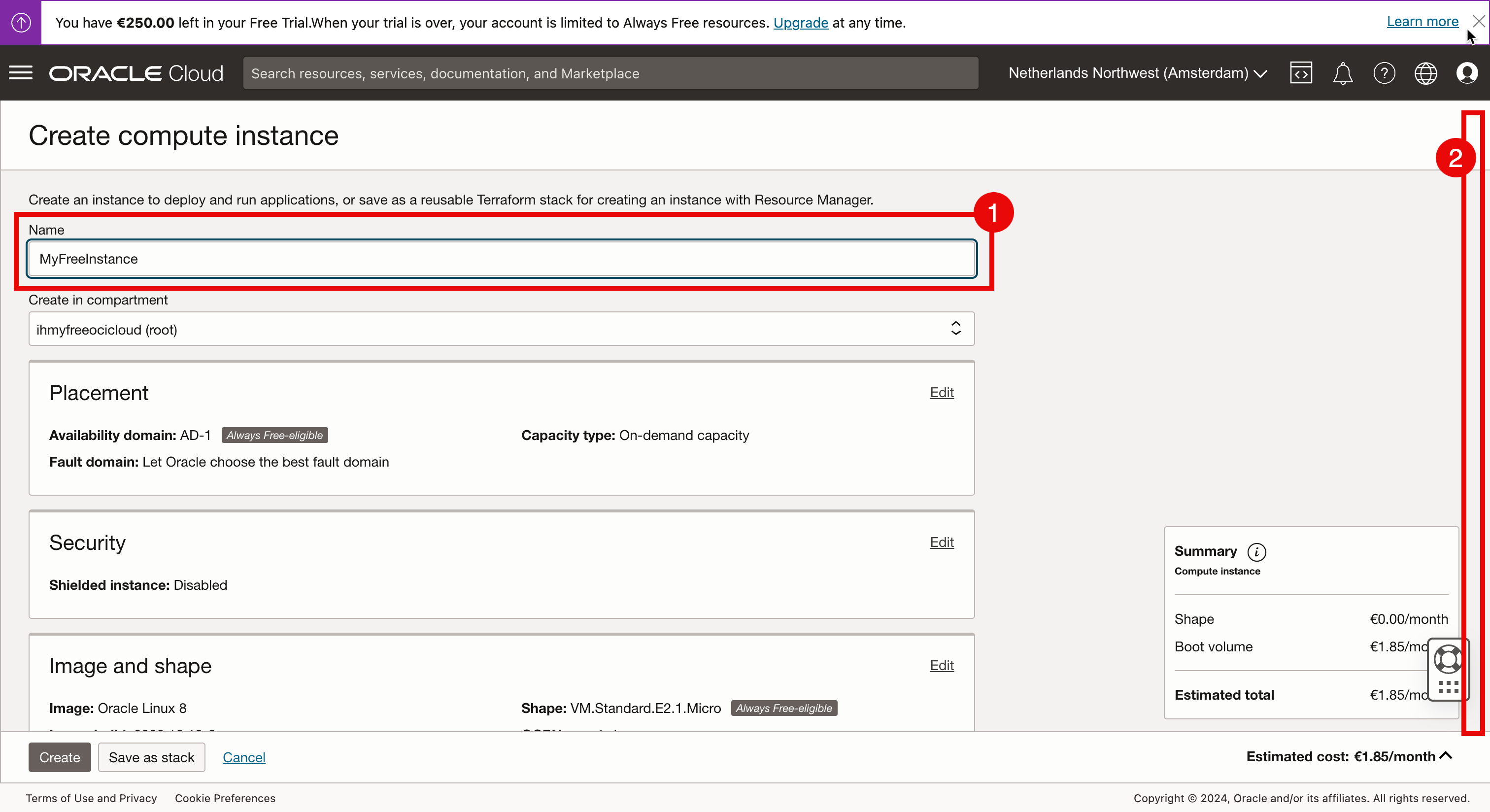
Task: Click the Cancel link
Action: click(x=243, y=757)
